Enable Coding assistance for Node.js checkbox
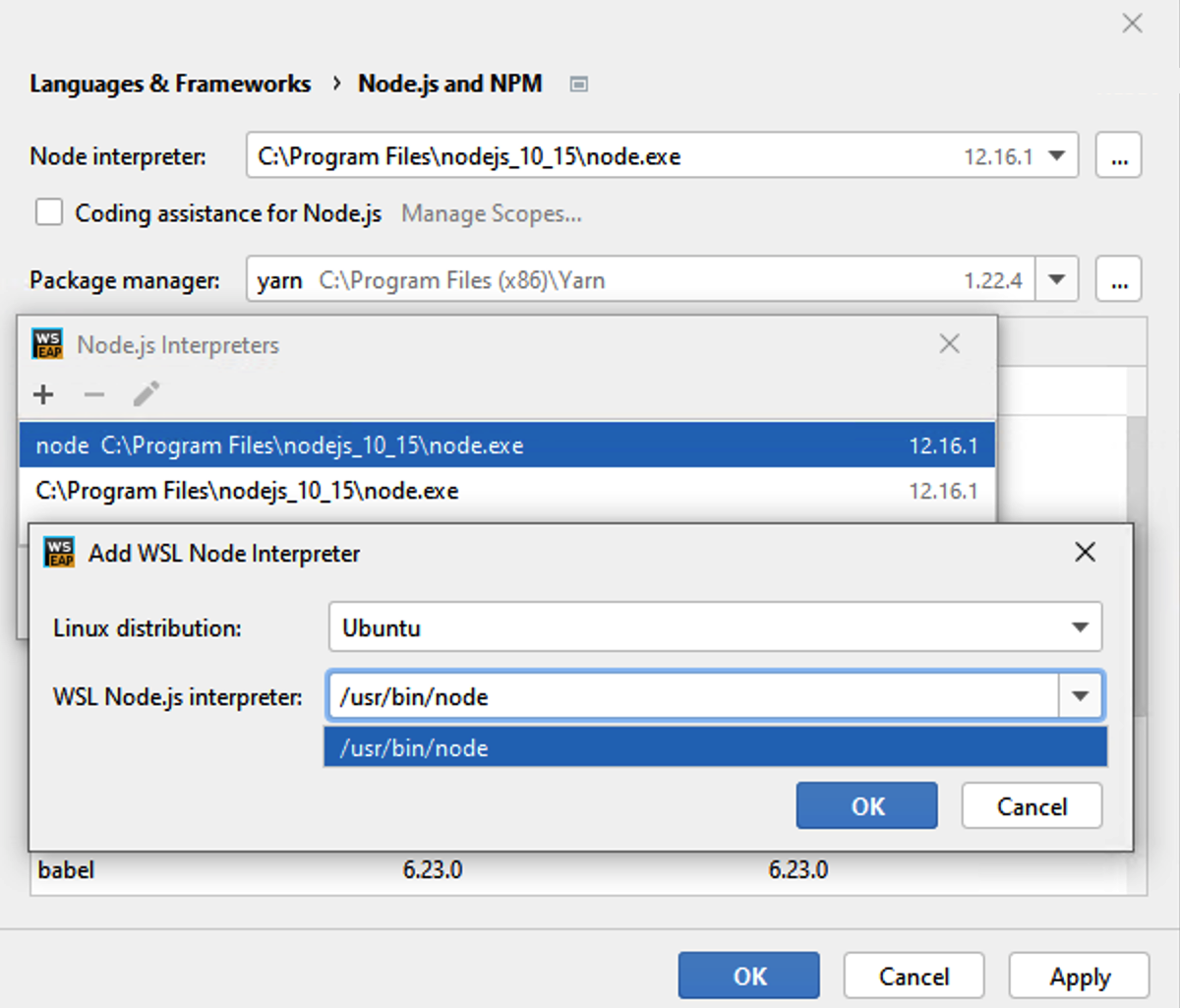1180x1008 pixels. click(49, 212)
